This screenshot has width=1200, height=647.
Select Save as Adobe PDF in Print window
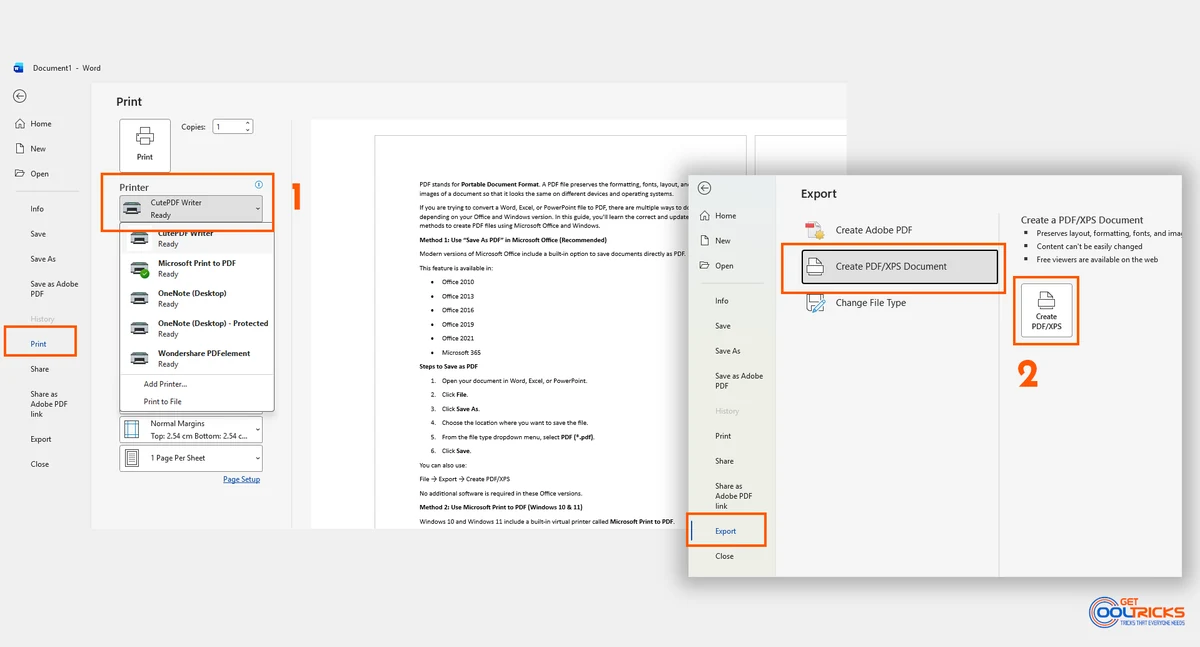(x=54, y=289)
